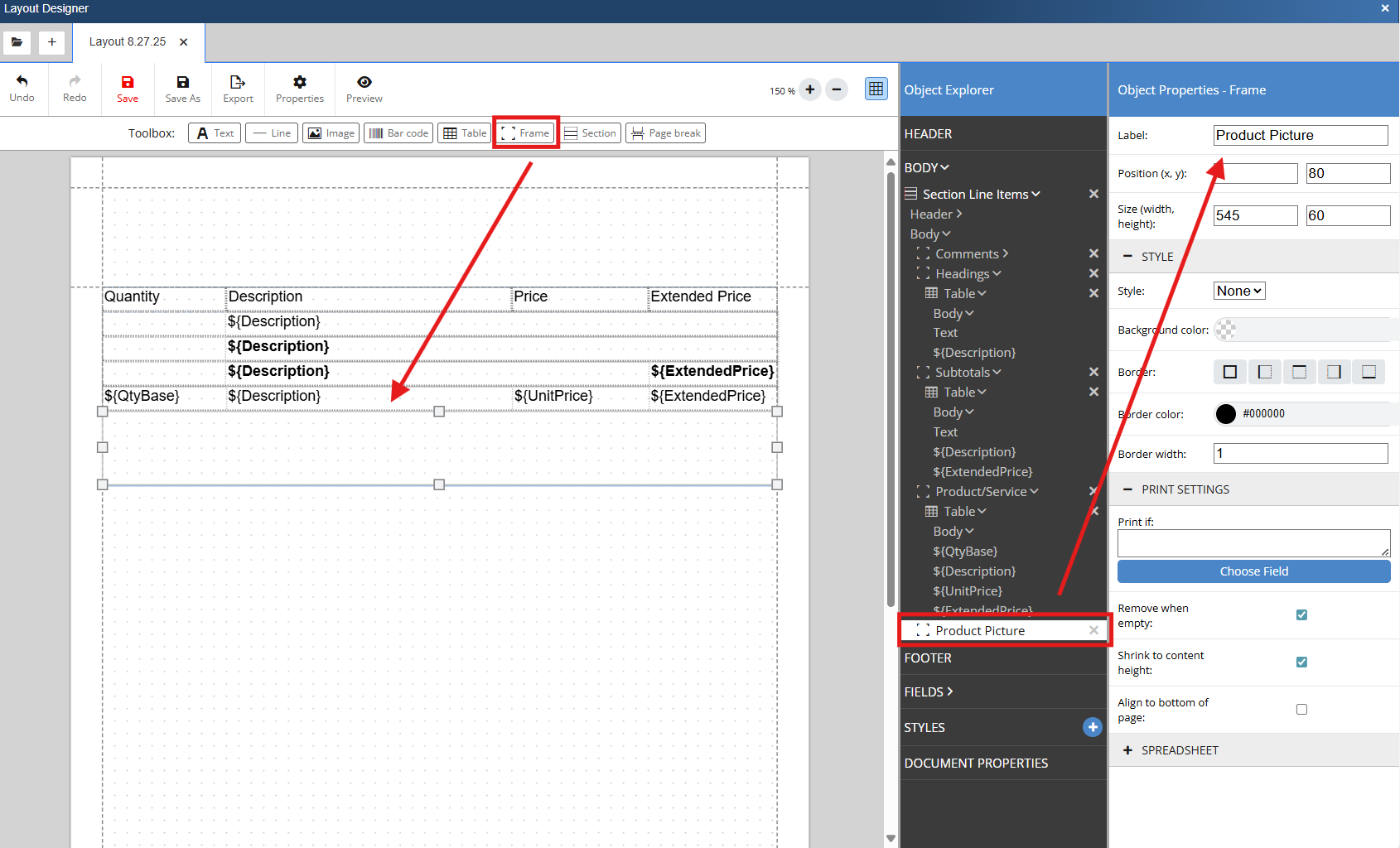Click the zoom in plus button
The height and width of the screenshot is (848, 1400).
[809, 90]
